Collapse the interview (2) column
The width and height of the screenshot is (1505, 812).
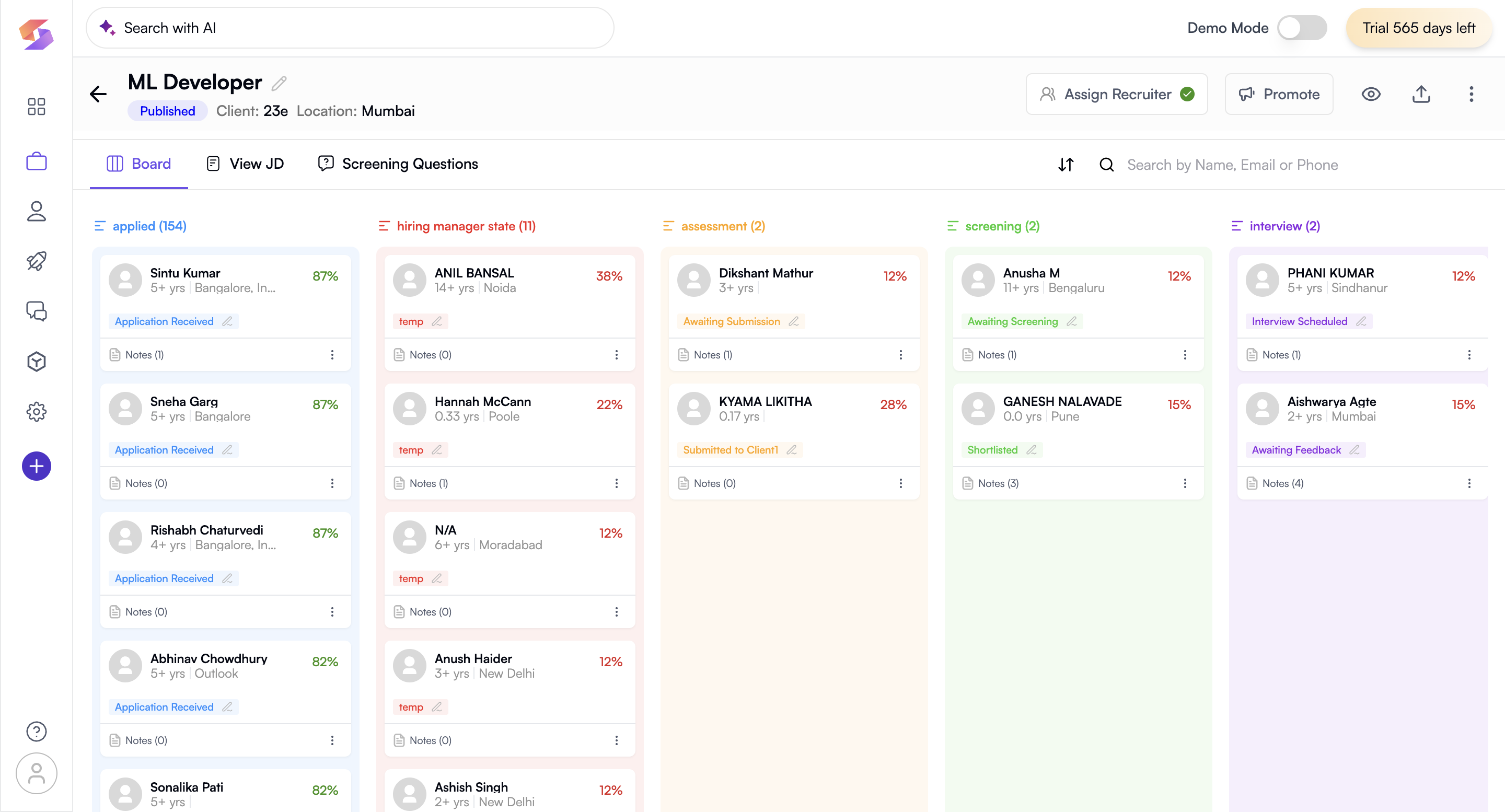(x=1237, y=226)
